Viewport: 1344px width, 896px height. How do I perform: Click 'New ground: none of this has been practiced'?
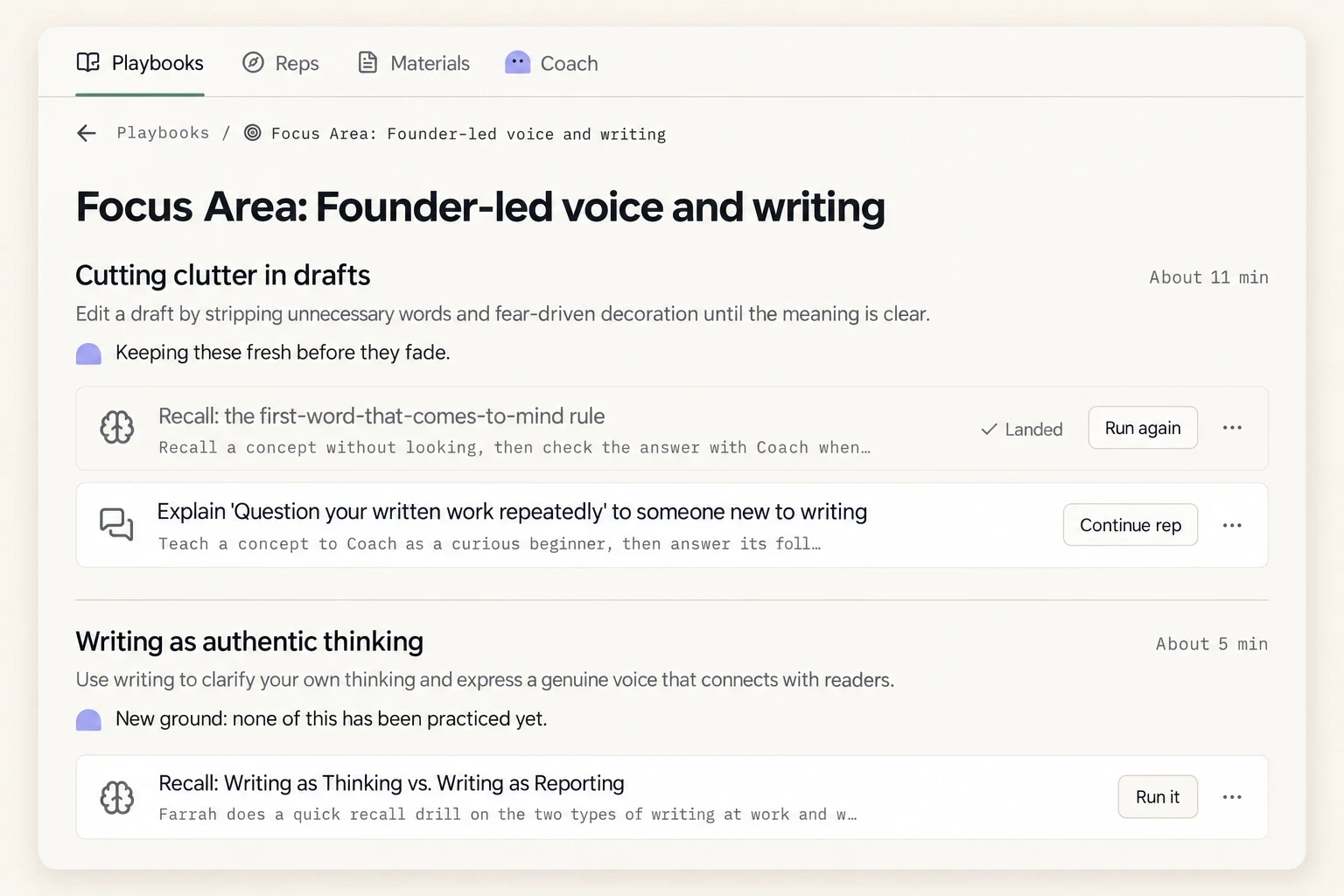[332, 719]
